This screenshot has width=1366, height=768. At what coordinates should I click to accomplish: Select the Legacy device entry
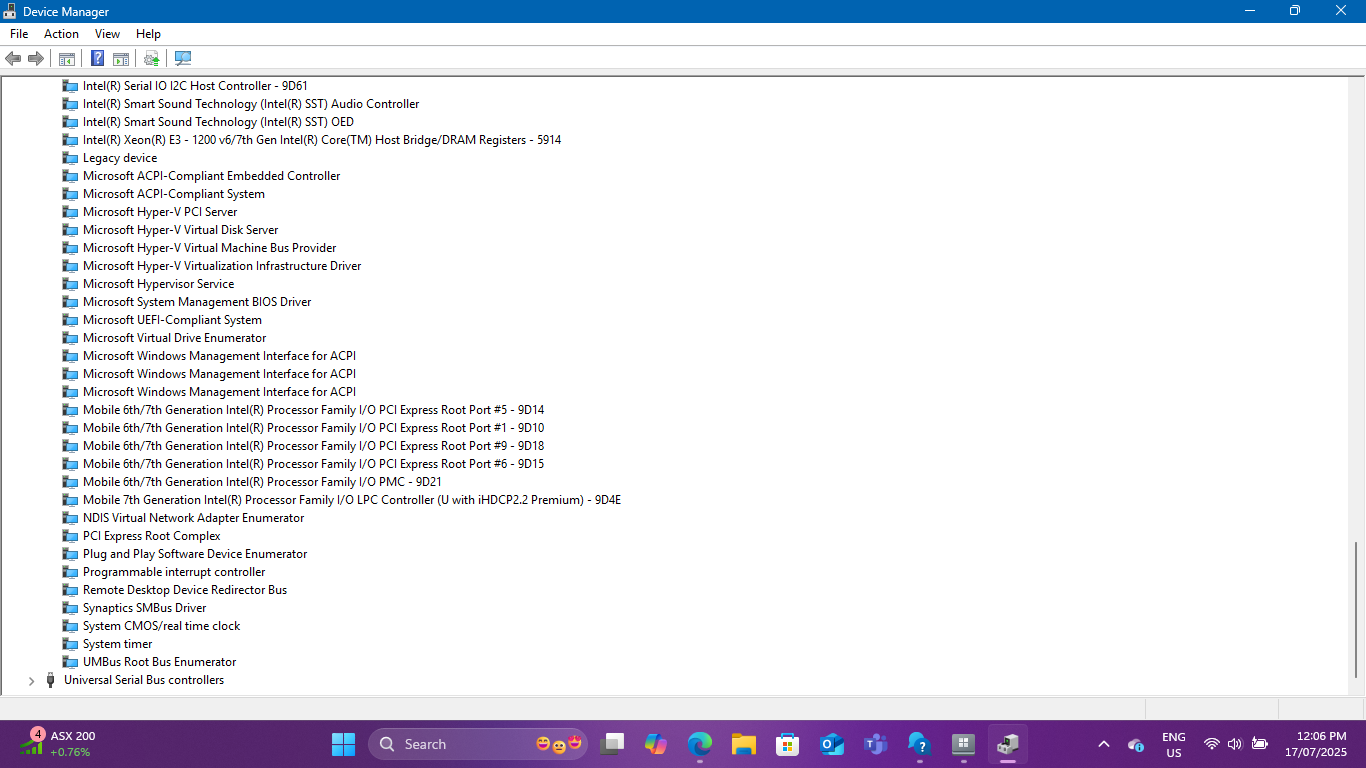(x=120, y=158)
